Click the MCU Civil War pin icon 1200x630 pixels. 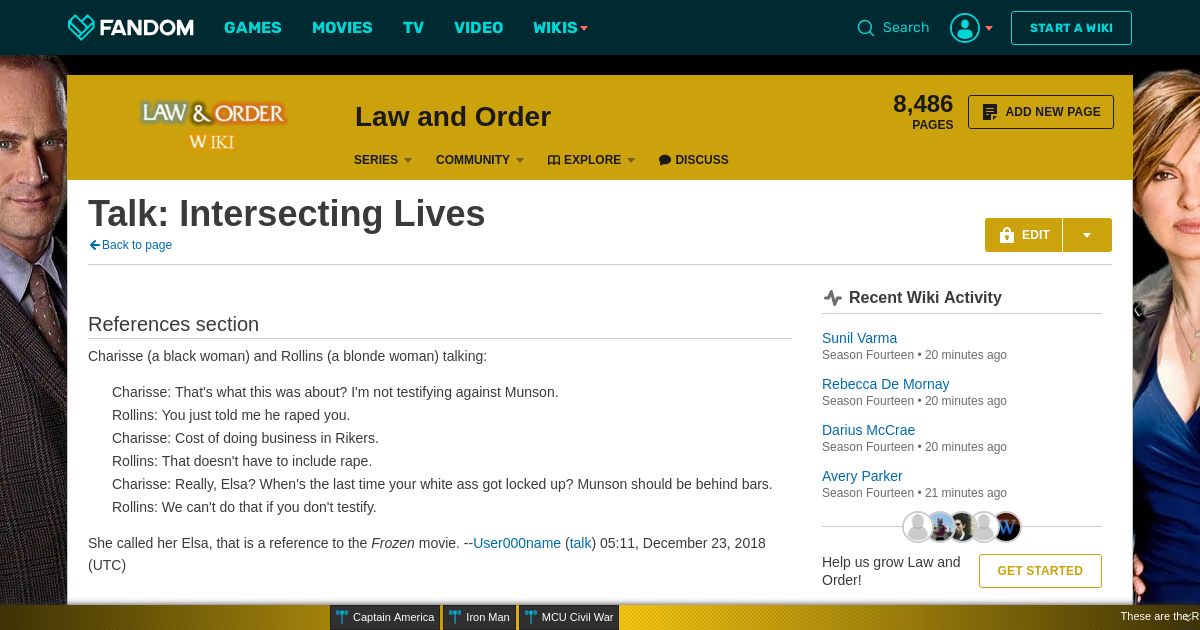(x=530, y=617)
